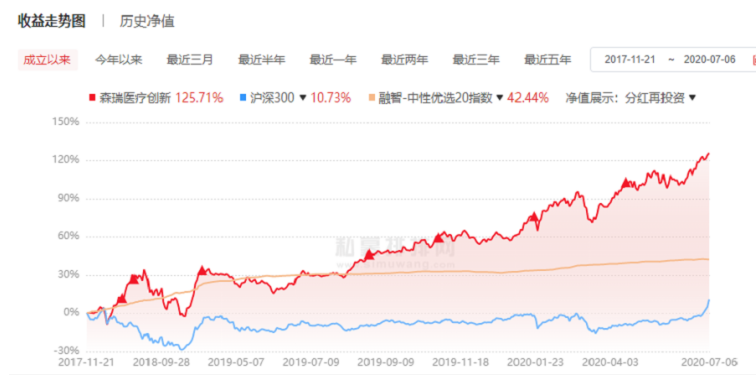Open 分红再投资 net value dropdown

pos(661,98)
